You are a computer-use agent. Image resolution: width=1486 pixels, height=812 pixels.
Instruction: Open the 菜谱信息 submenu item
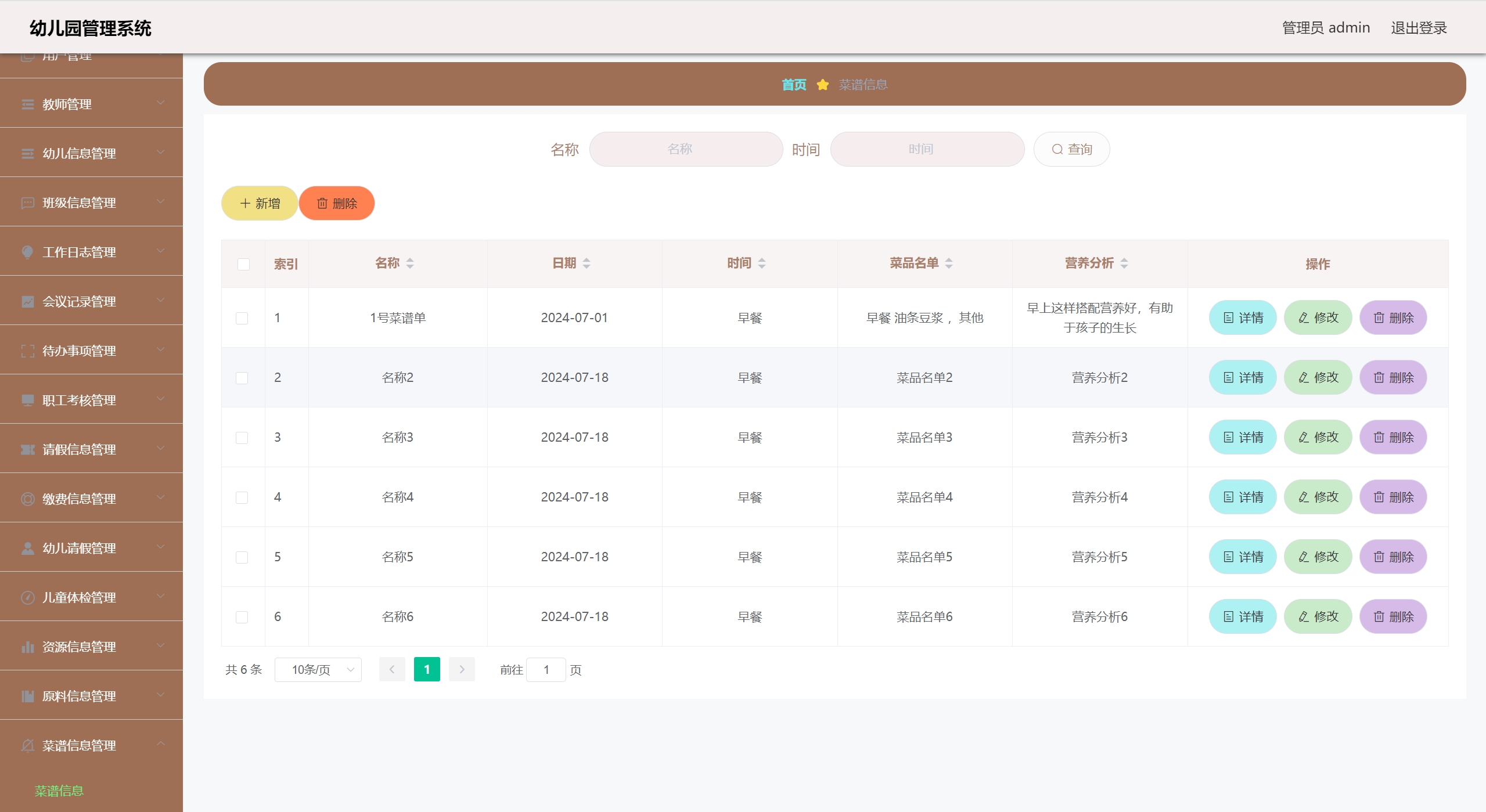click(x=59, y=791)
